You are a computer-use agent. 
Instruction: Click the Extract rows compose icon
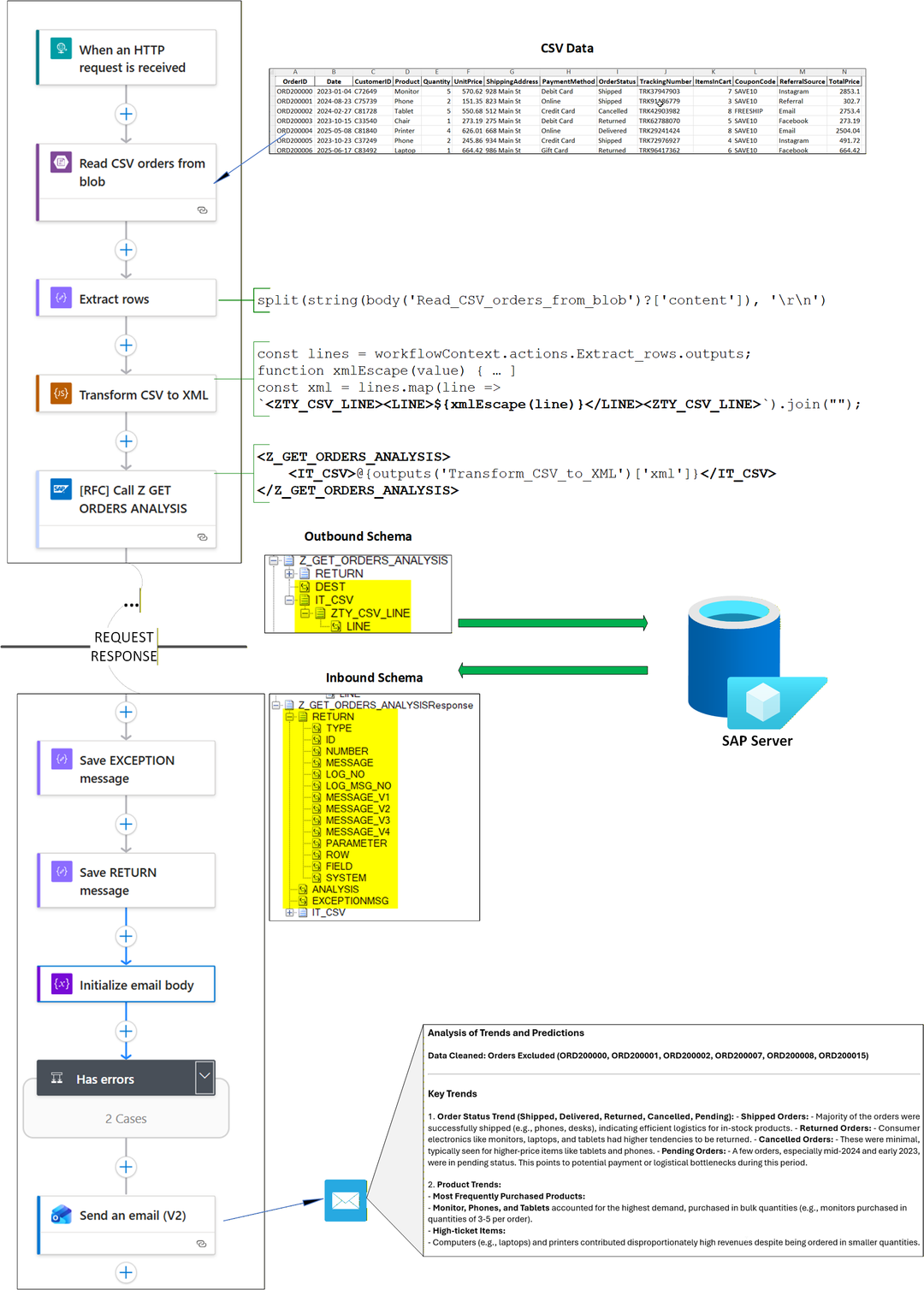pyautogui.click(x=61, y=298)
